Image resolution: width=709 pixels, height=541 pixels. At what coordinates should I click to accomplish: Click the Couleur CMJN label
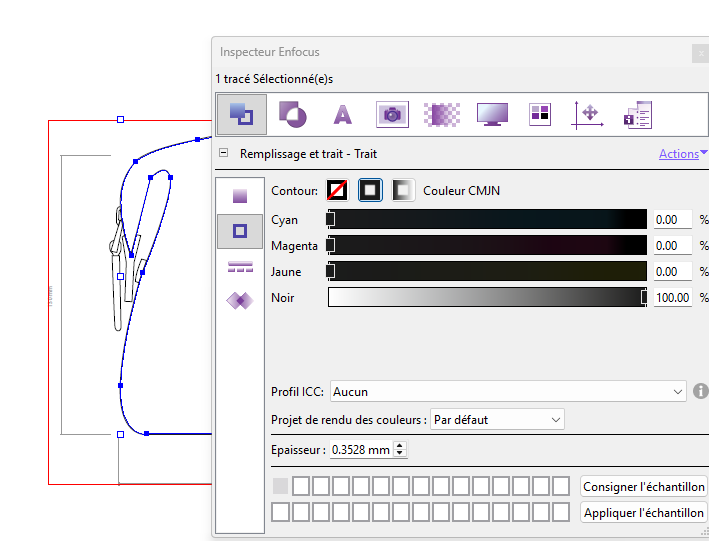(x=461, y=191)
